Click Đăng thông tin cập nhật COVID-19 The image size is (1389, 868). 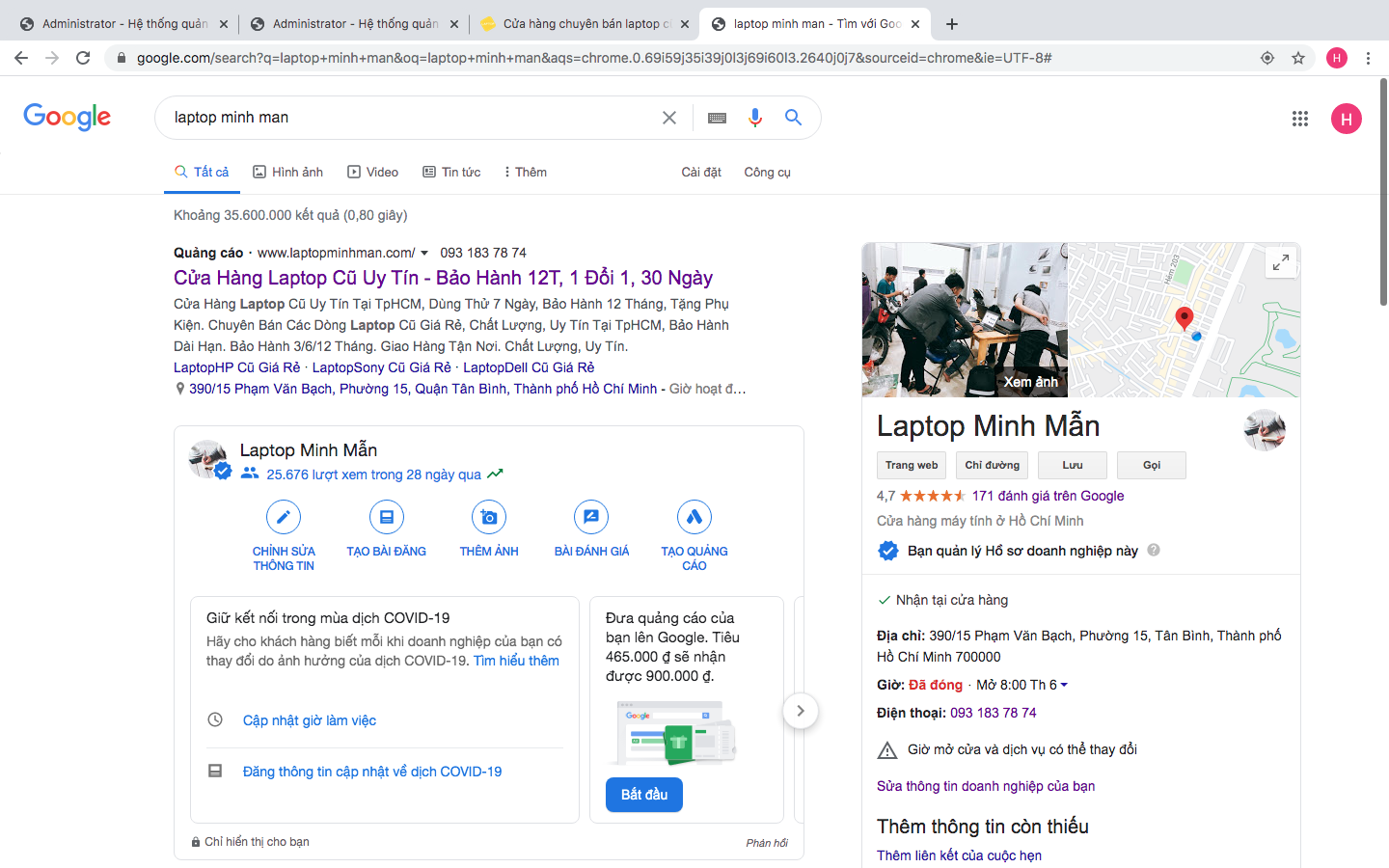pos(372,772)
